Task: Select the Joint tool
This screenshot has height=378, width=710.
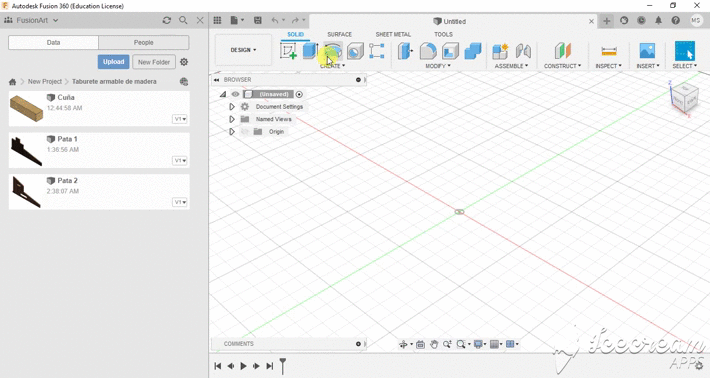Action: [x=523, y=51]
